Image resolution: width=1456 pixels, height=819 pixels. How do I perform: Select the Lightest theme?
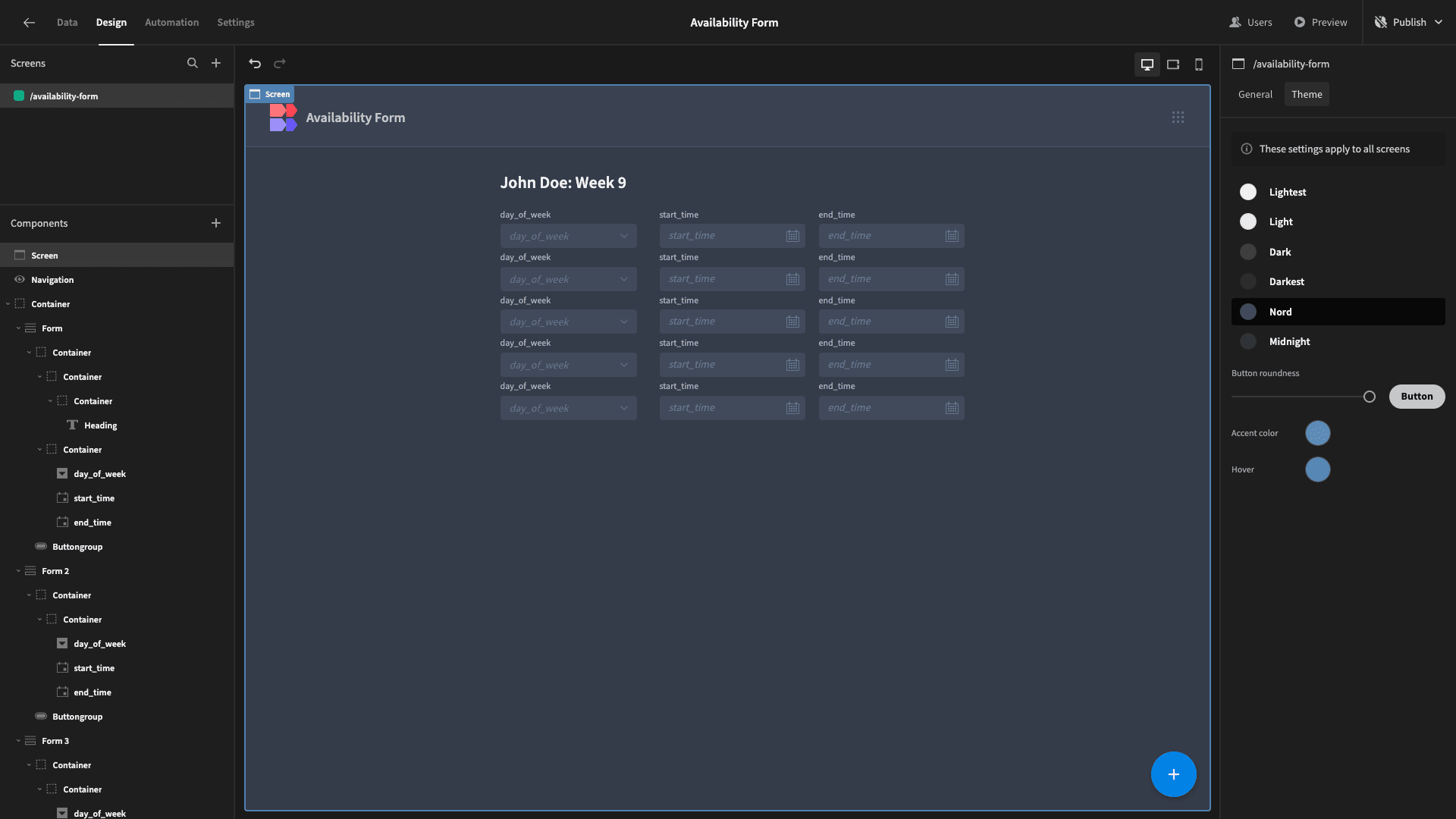1338,192
